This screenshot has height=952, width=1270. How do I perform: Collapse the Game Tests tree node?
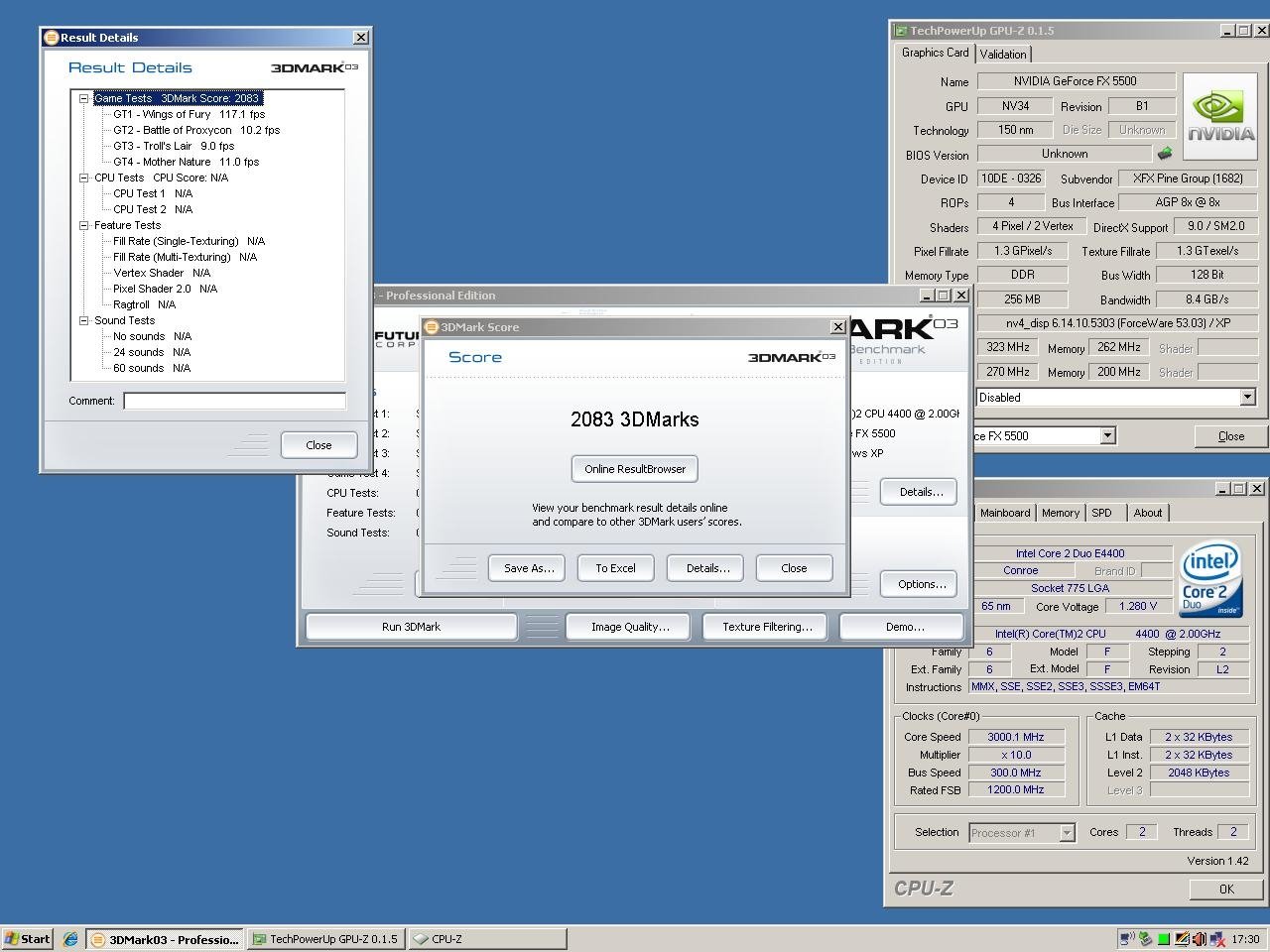click(83, 98)
